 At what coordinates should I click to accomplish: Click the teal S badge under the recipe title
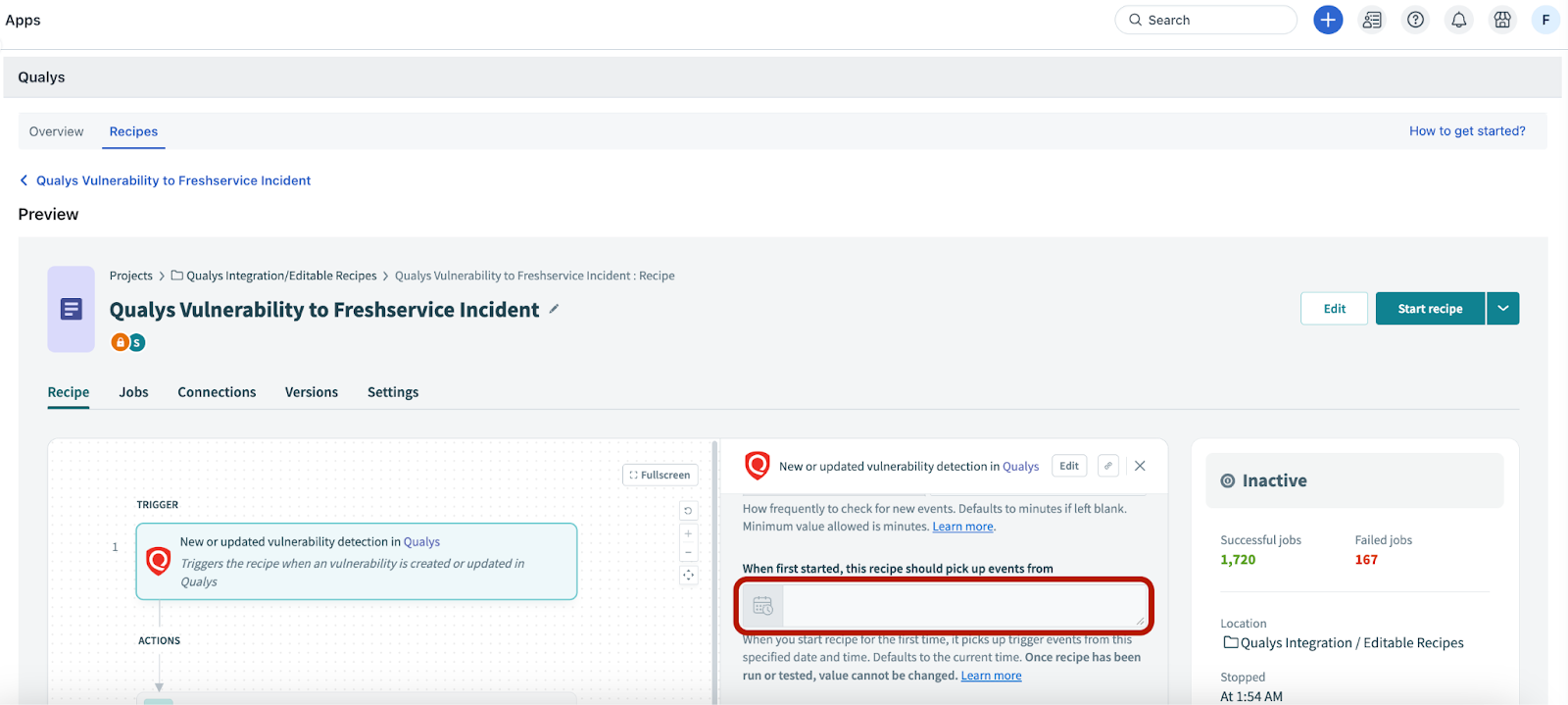[137, 342]
